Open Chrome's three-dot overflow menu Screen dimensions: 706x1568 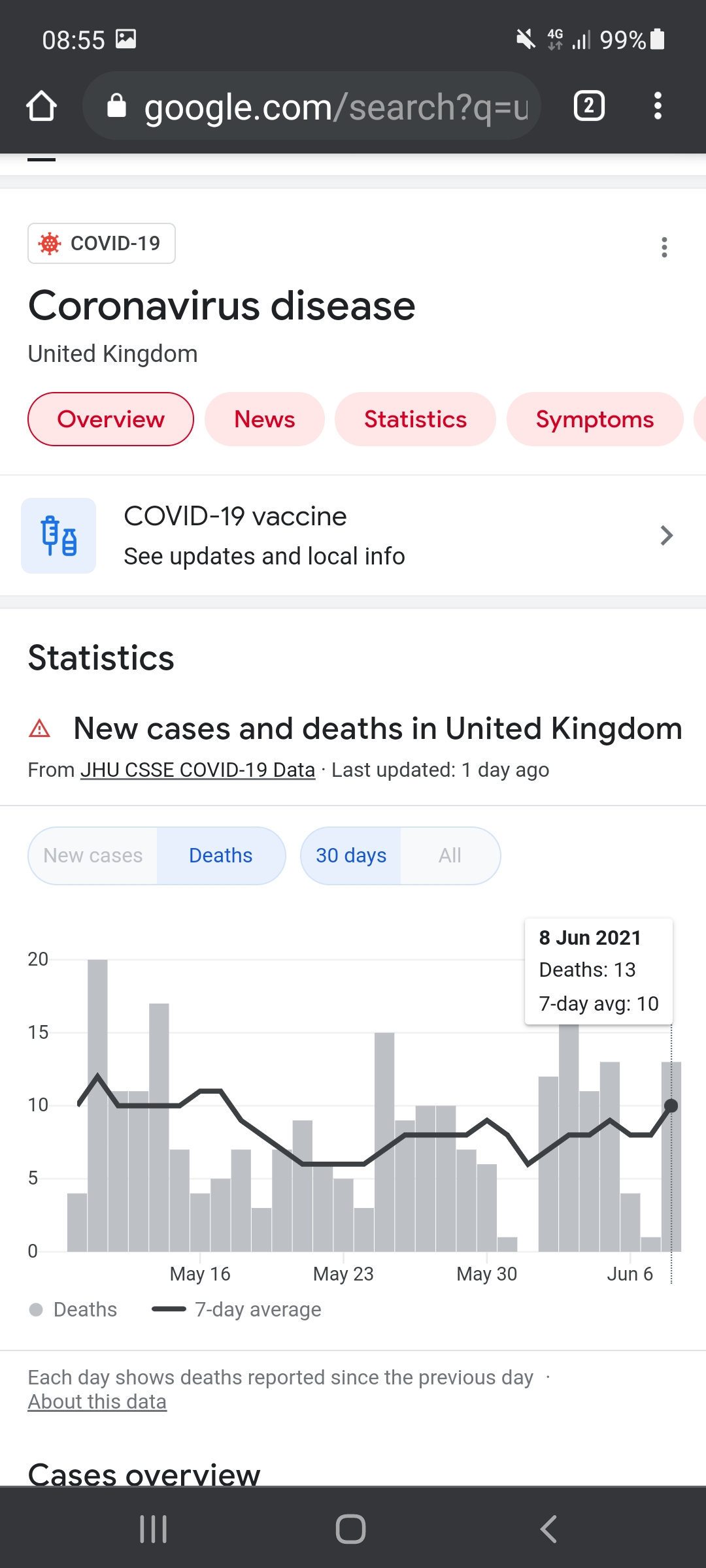click(x=658, y=106)
